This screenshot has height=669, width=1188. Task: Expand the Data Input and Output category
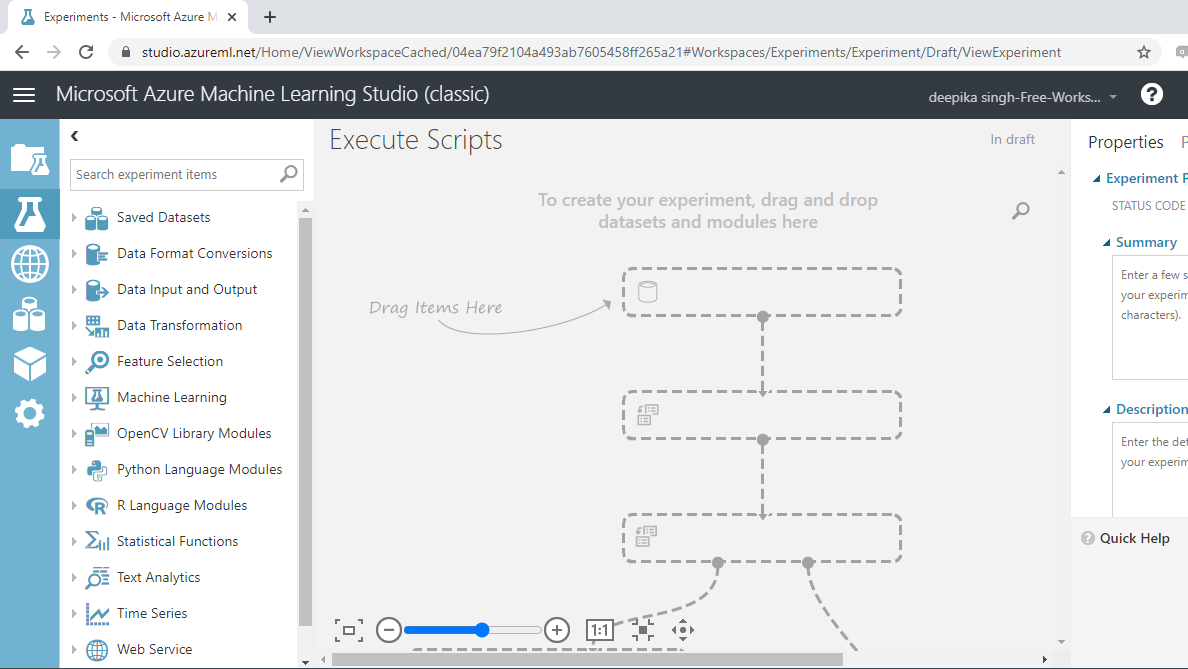(x=74, y=289)
